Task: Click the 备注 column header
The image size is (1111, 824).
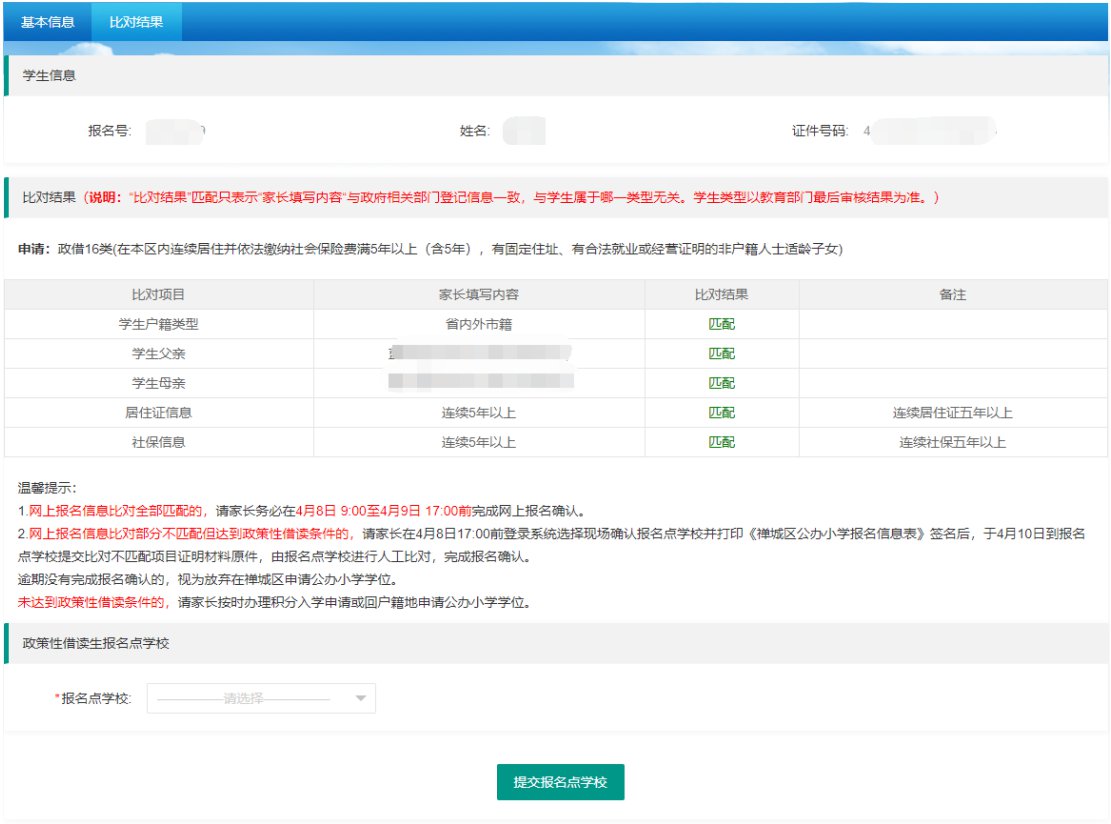Action: click(952, 295)
